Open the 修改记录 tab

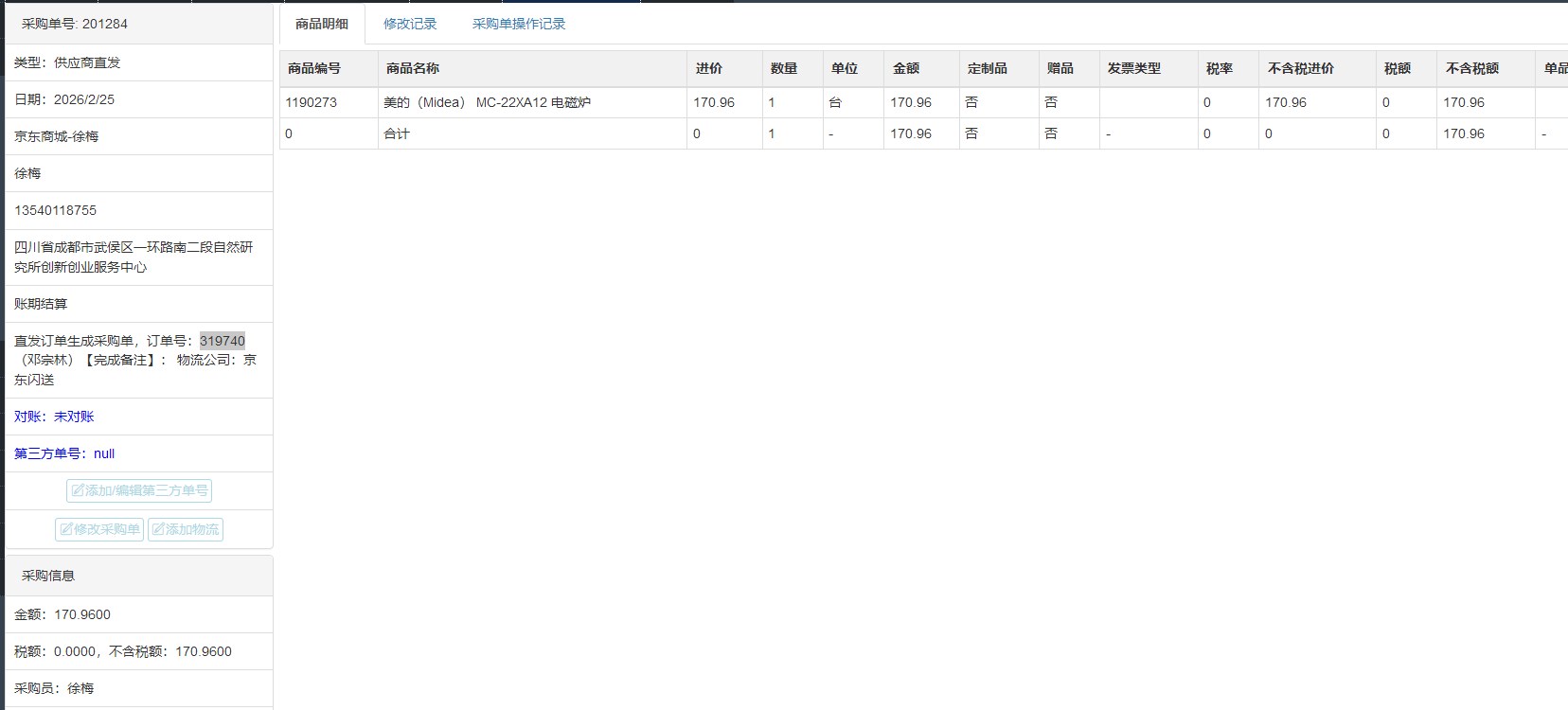click(x=410, y=24)
